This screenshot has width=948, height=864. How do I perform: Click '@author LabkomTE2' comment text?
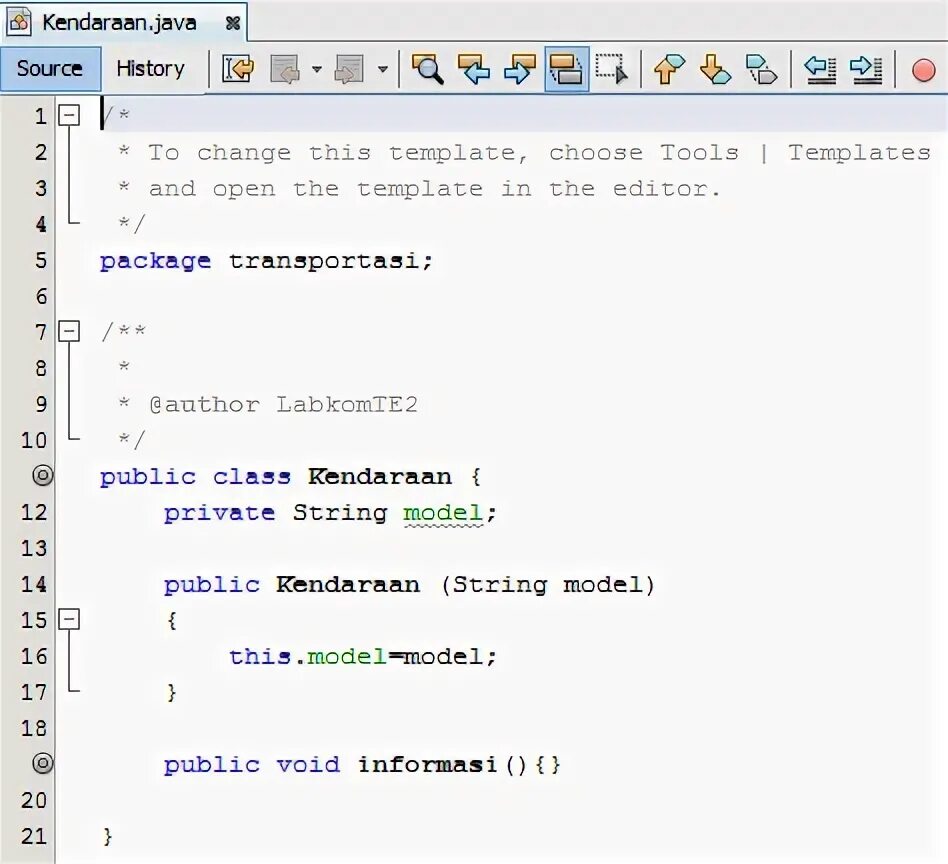(284, 404)
